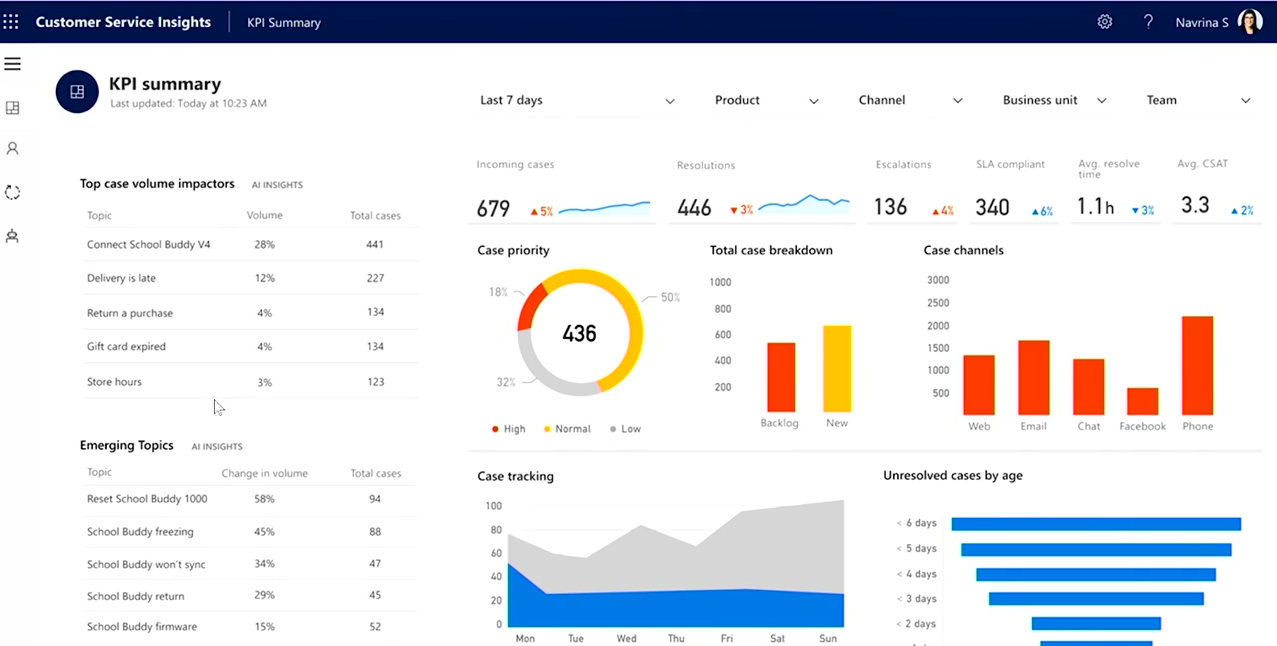This screenshot has width=1277, height=646.
Task: Click the dashed circular arrow sidebar icon
Action: click(x=12, y=192)
